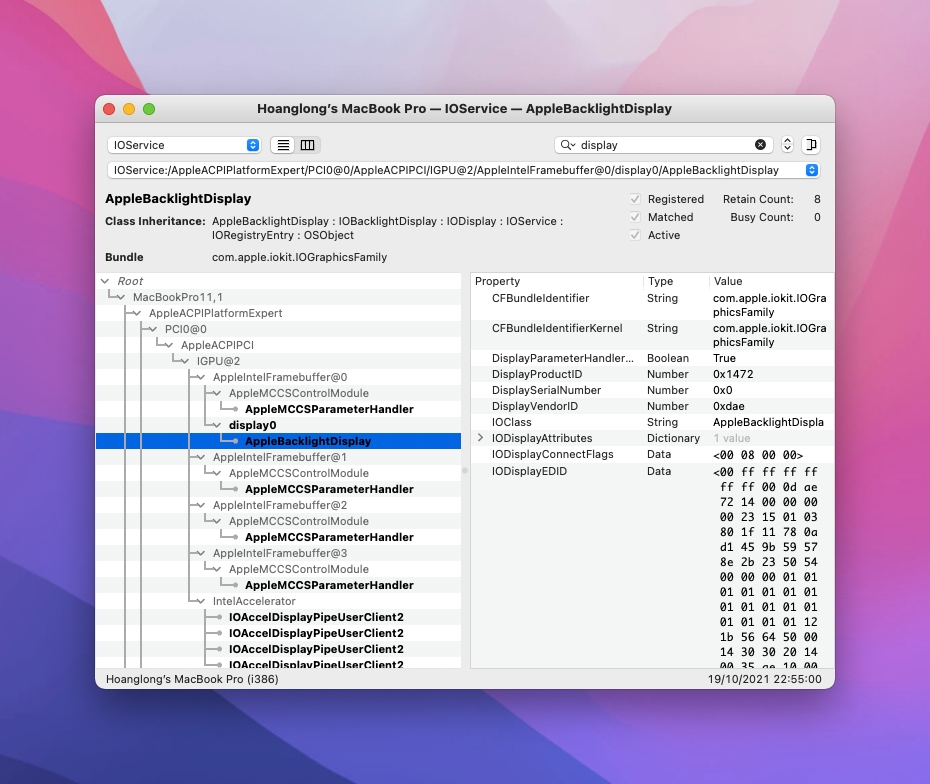Click the Bundle value com.apple.iokit.IOGraphicsFamily
This screenshot has height=784, width=930.
pyautogui.click(x=300, y=257)
